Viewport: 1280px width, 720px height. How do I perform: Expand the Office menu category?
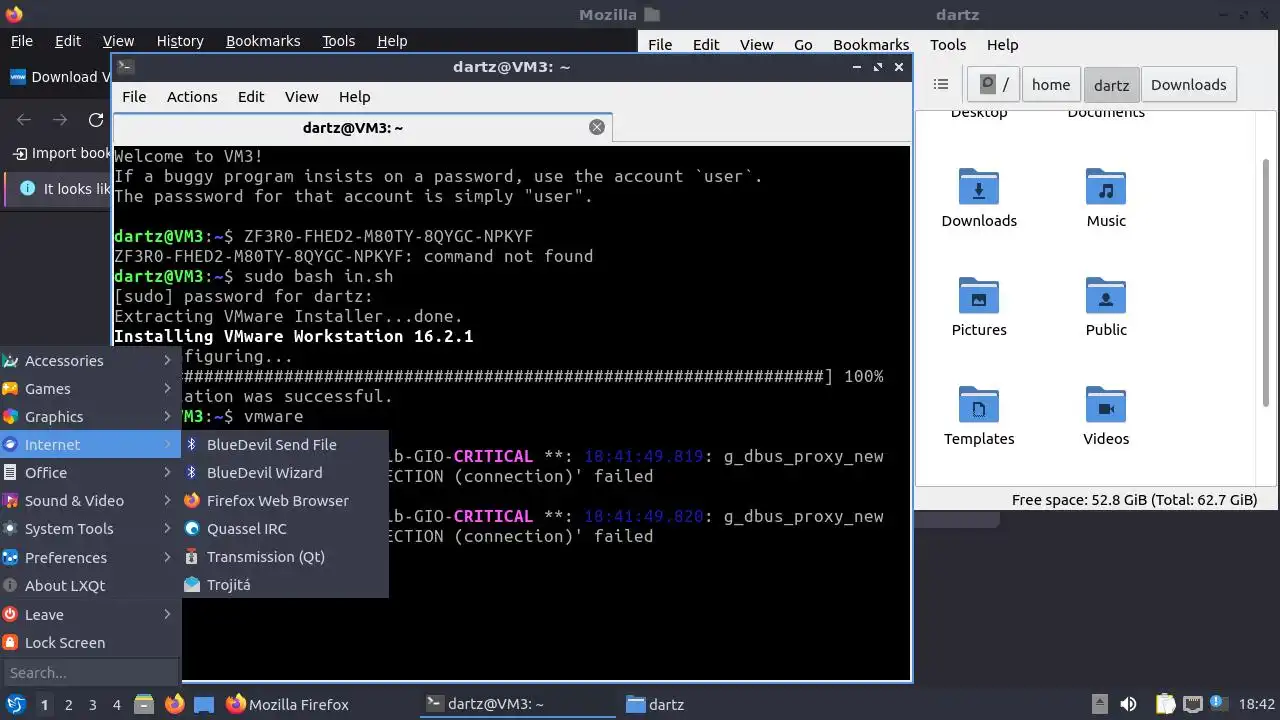(90, 473)
